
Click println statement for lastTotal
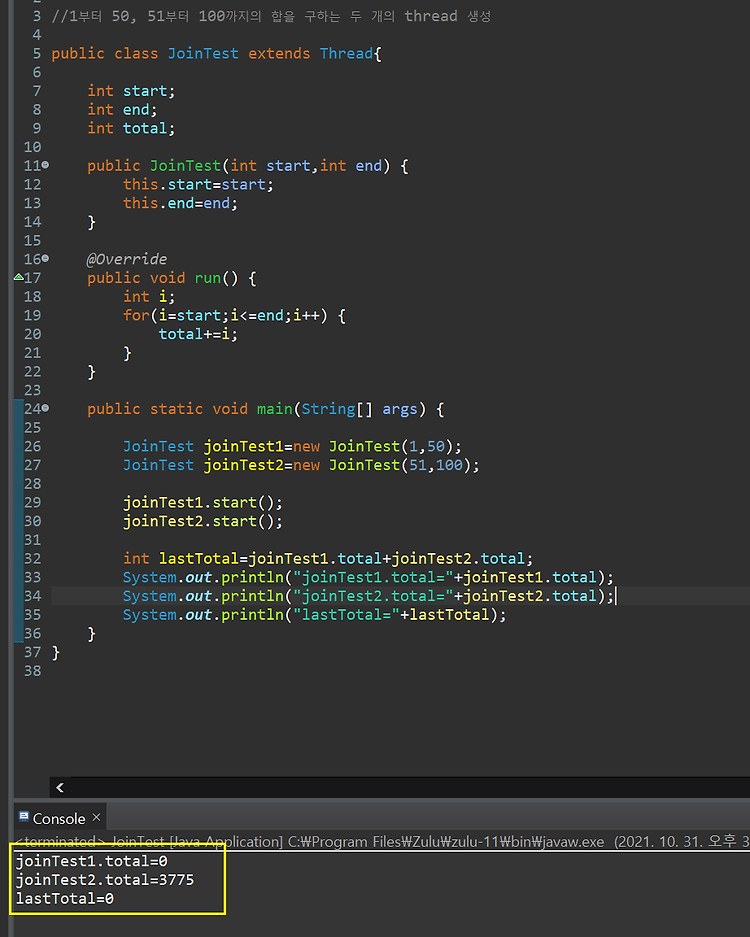[314, 615]
